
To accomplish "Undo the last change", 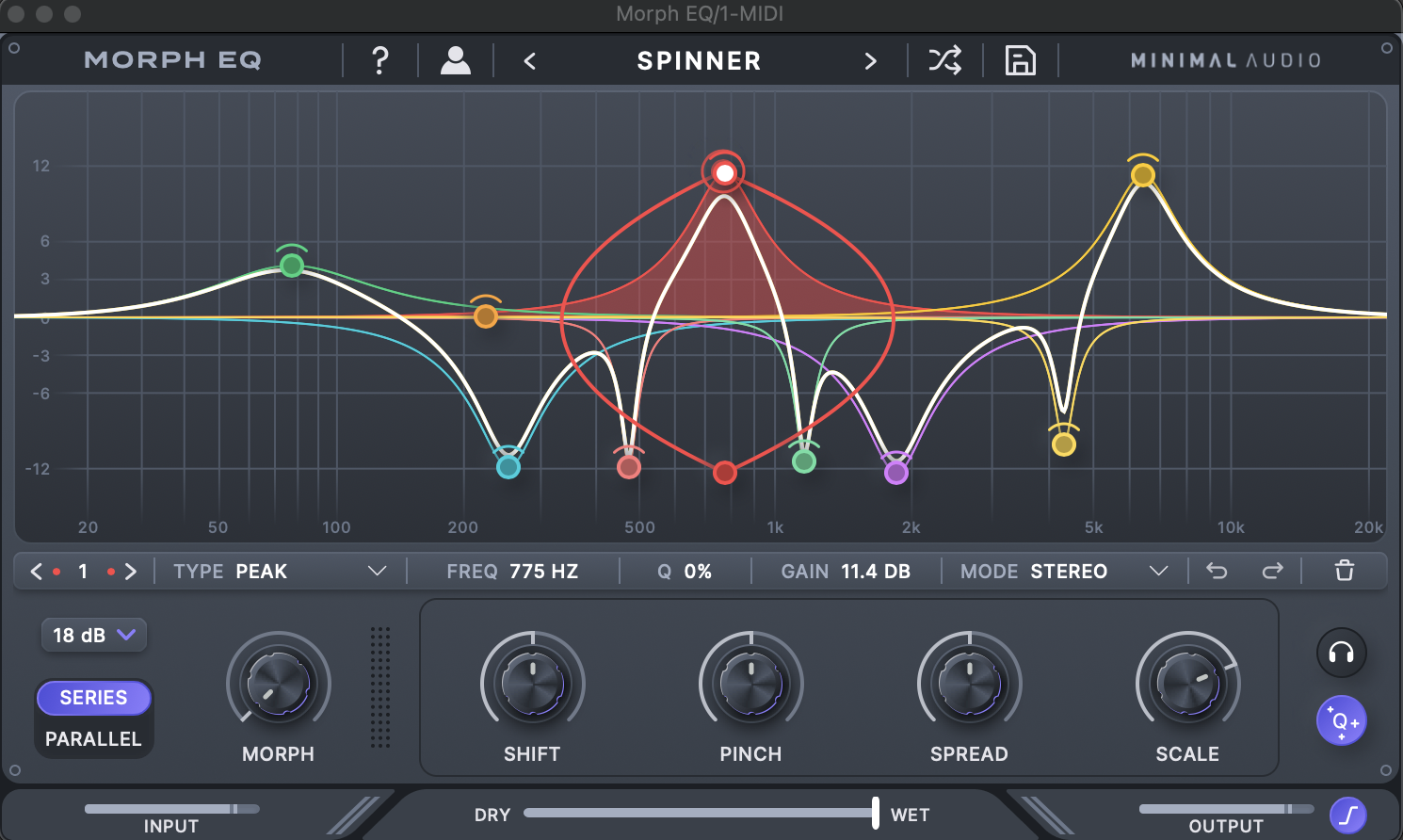I will click(x=1217, y=571).
